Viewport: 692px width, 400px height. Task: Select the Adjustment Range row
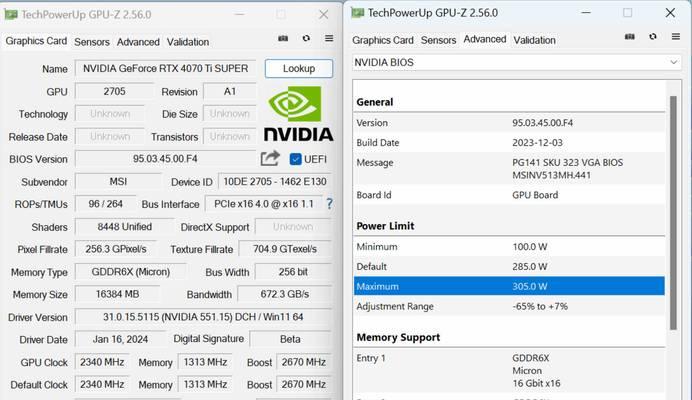coord(509,306)
